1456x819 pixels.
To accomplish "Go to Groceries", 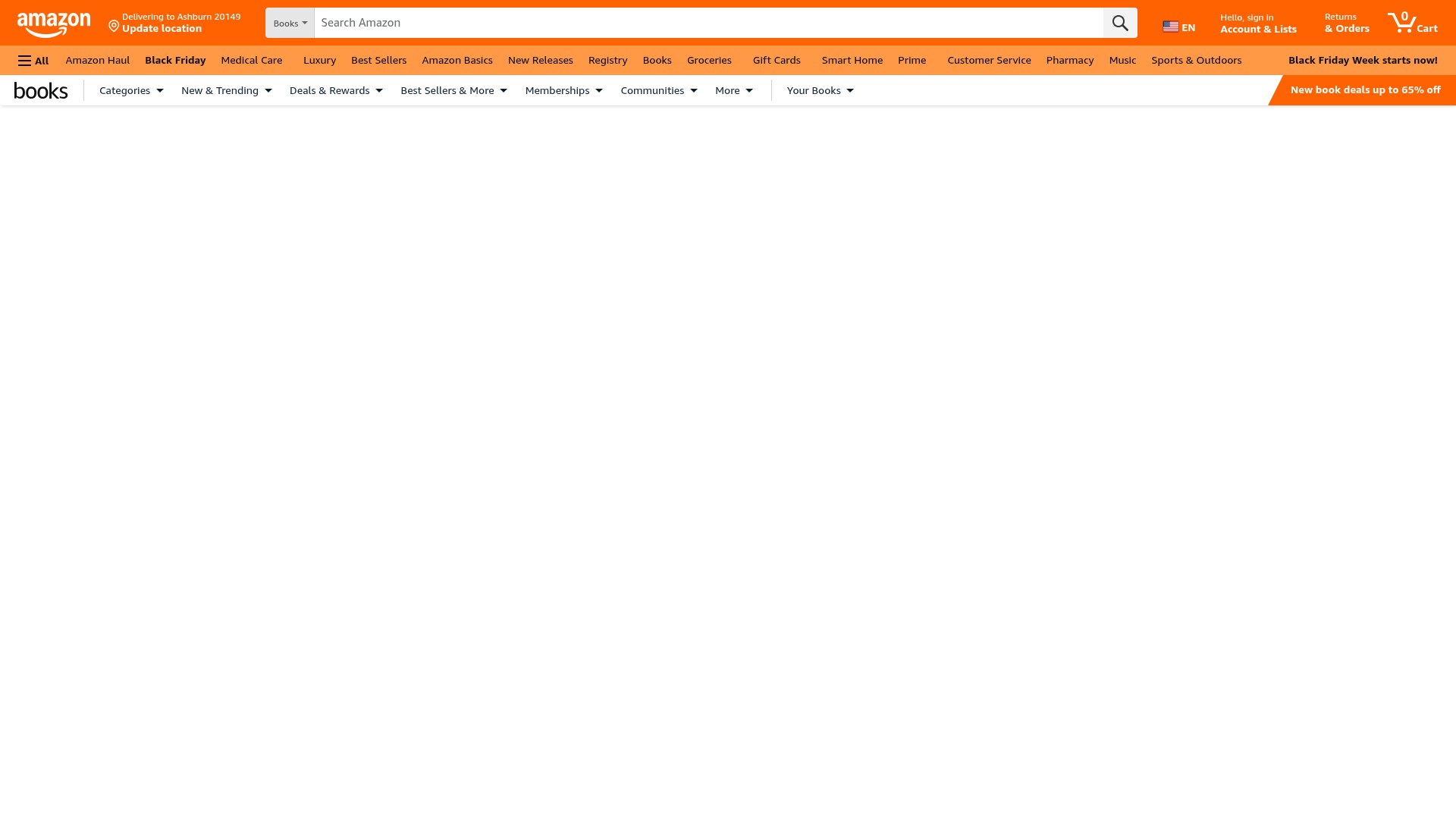I will pyautogui.click(x=709, y=60).
